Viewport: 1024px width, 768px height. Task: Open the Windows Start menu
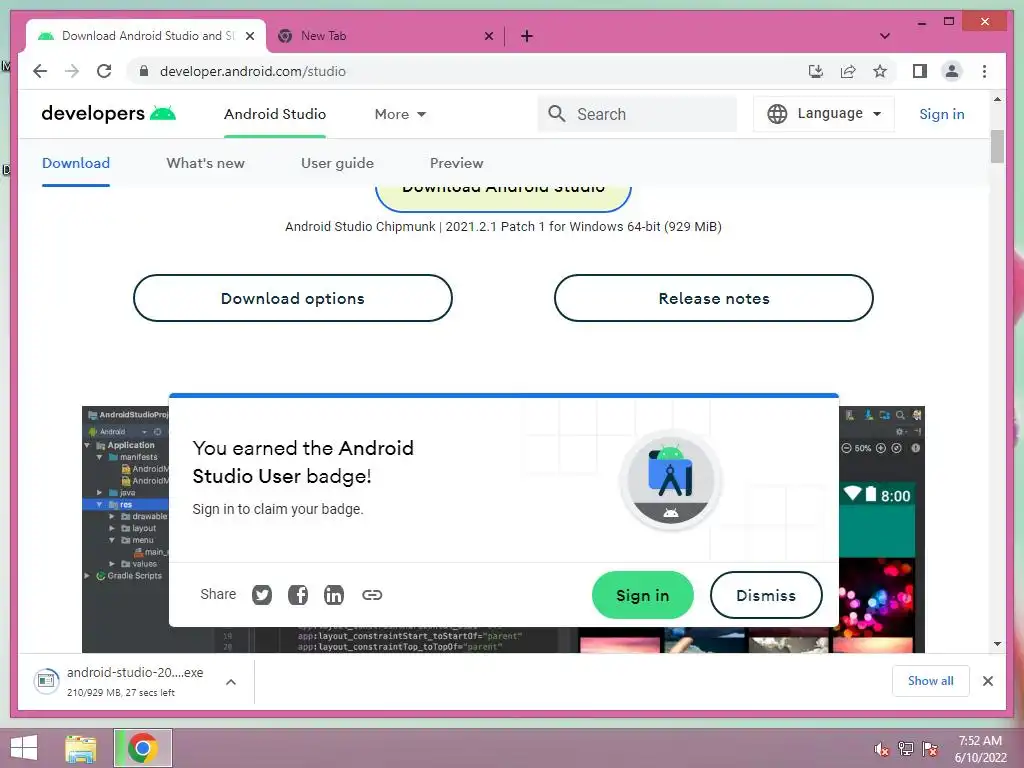tap(24, 748)
